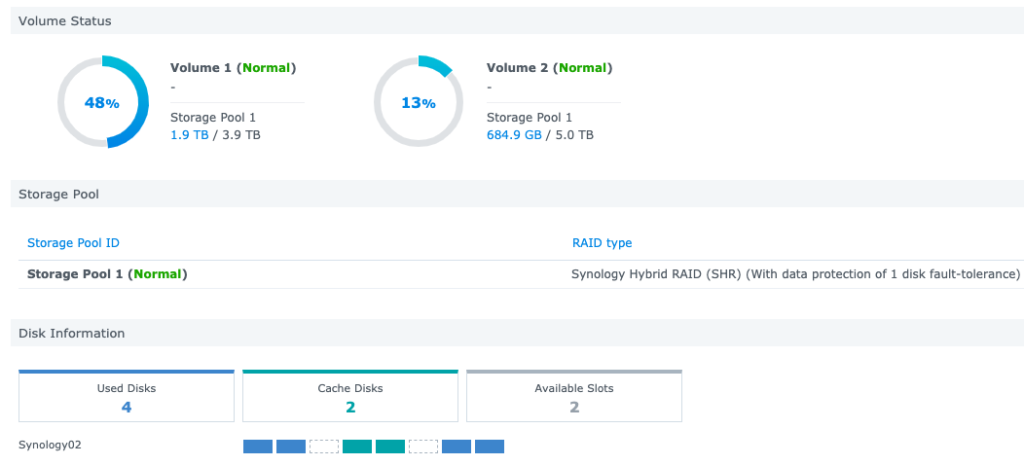Click the second empty dashed disk slot
The height and width of the screenshot is (465, 1024).
pos(423,446)
